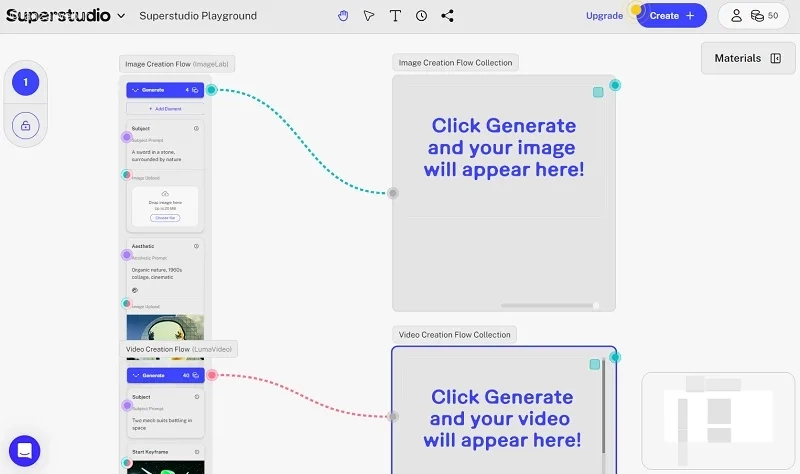Expand the Superstudio logo dropdown
800x474 pixels.
coord(121,16)
